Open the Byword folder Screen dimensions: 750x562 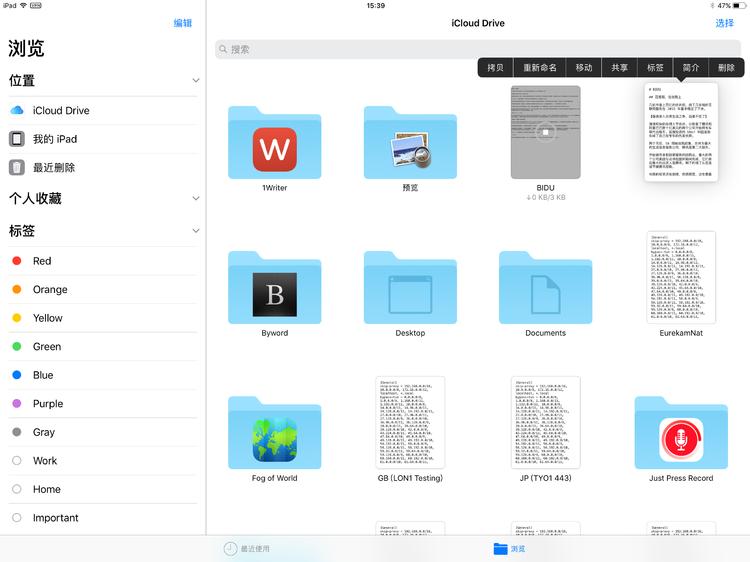(x=275, y=287)
